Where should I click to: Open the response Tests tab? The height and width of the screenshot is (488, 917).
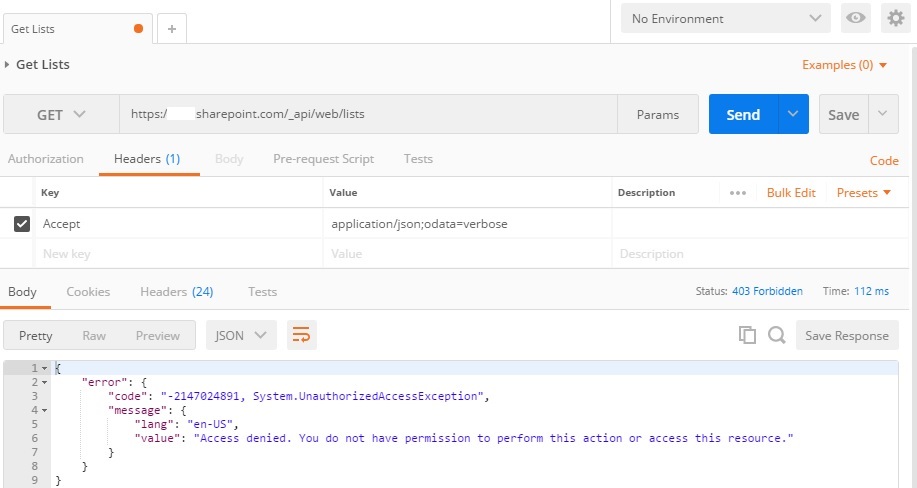(x=262, y=291)
